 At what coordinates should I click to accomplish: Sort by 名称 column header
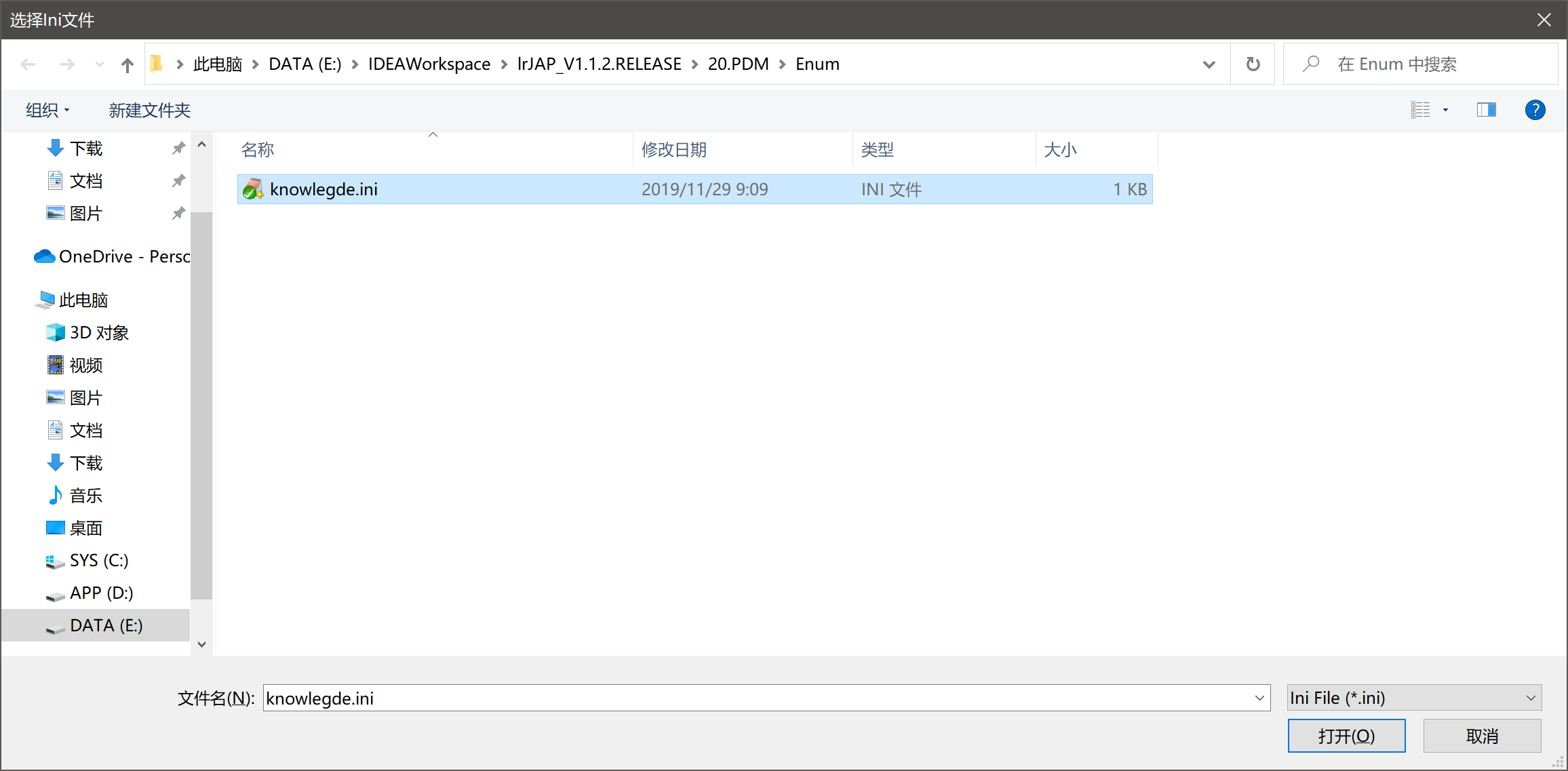click(433, 150)
